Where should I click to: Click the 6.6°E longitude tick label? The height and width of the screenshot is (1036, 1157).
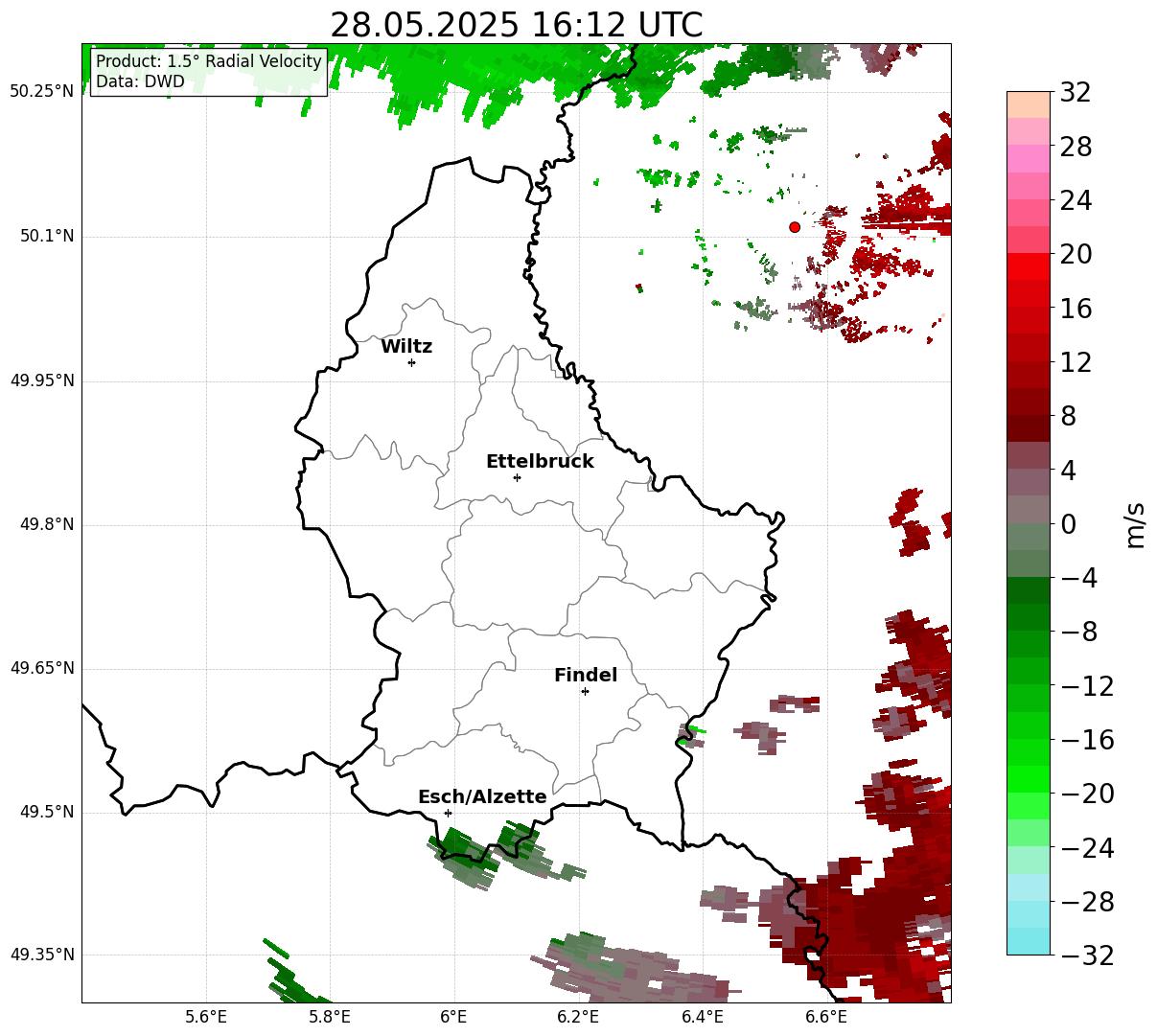click(x=825, y=1016)
